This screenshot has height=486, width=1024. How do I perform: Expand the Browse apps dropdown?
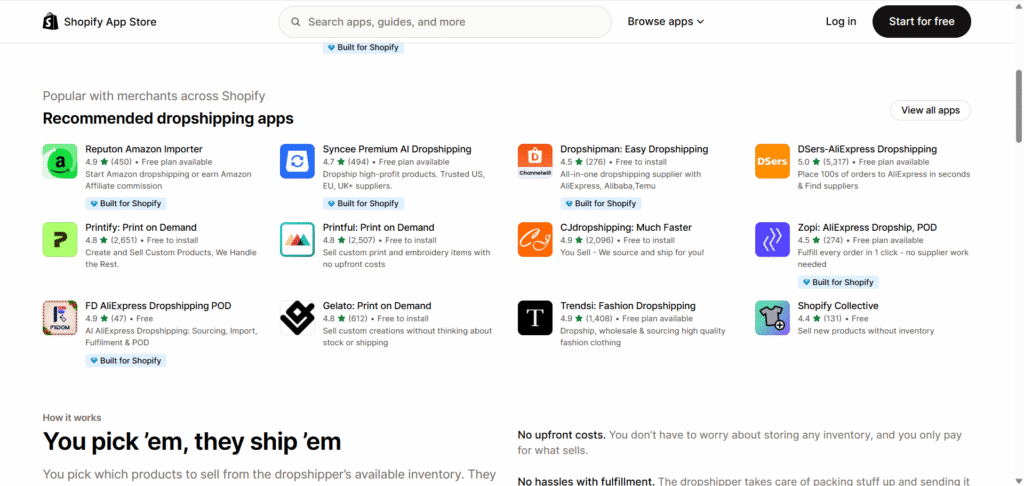(x=666, y=22)
